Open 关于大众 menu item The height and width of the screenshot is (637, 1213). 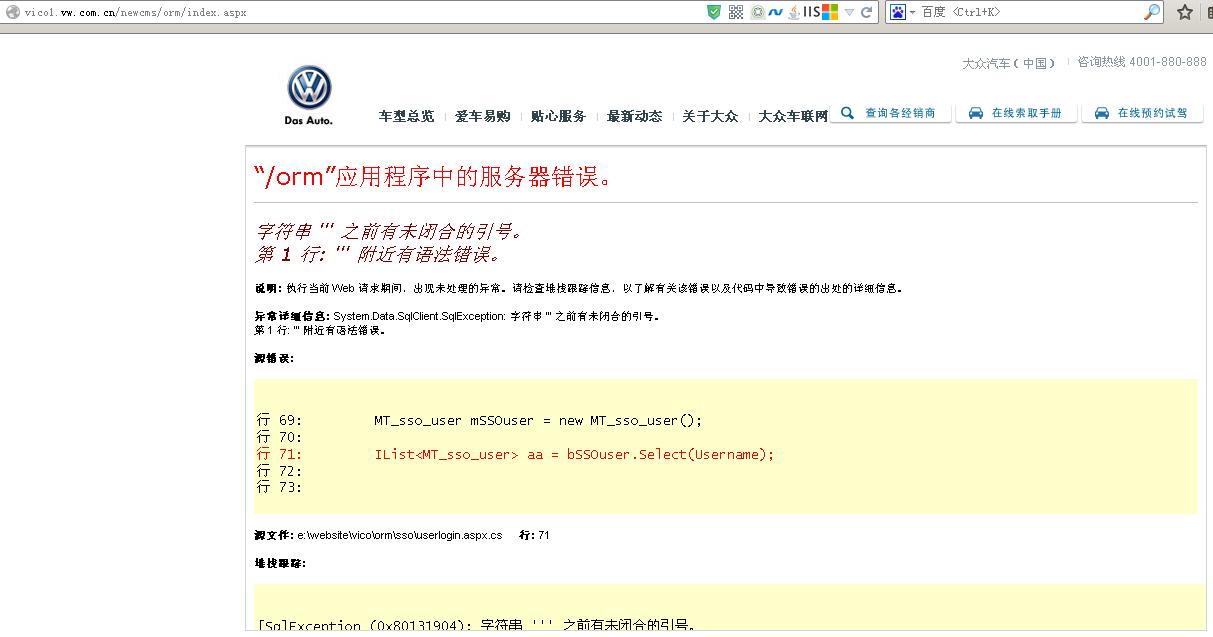pos(710,116)
